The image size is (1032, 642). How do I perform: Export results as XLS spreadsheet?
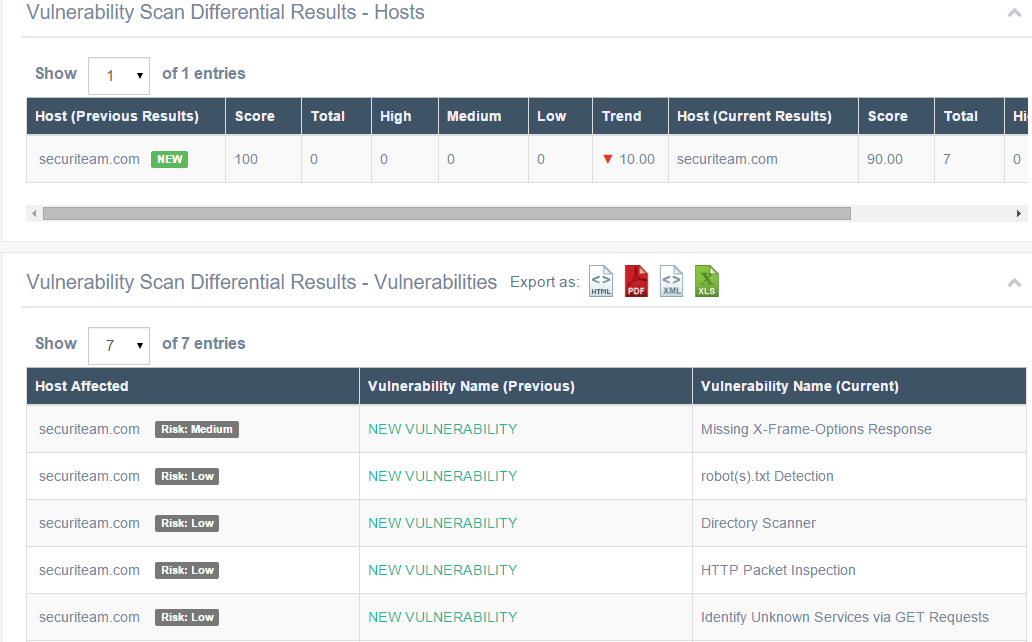707,281
